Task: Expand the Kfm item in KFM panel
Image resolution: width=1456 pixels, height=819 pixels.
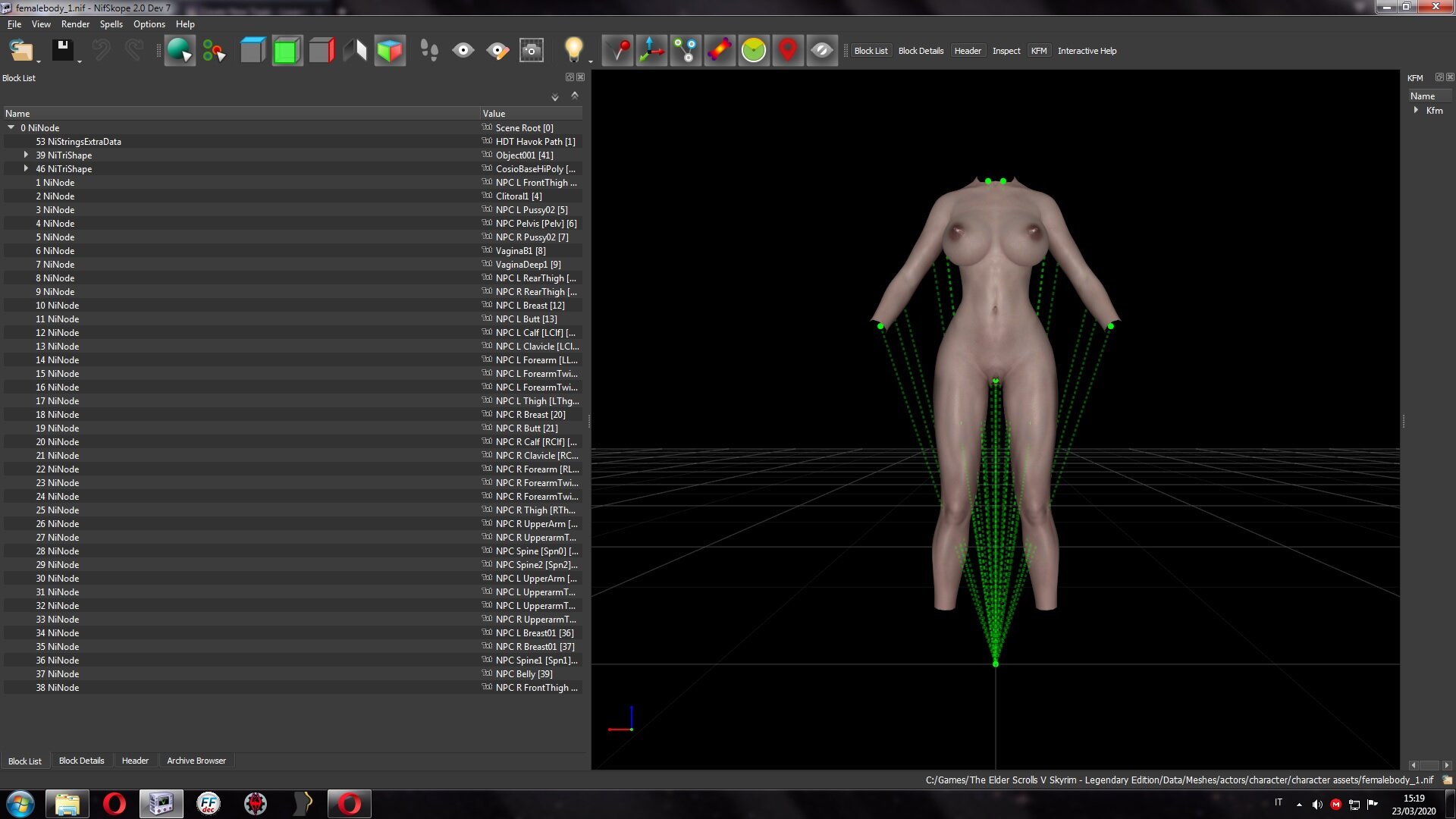Action: click(1416, 110)
